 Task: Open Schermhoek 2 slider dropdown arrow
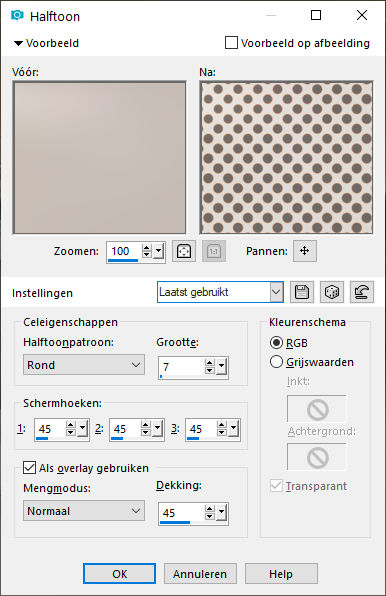click(157, 429)
